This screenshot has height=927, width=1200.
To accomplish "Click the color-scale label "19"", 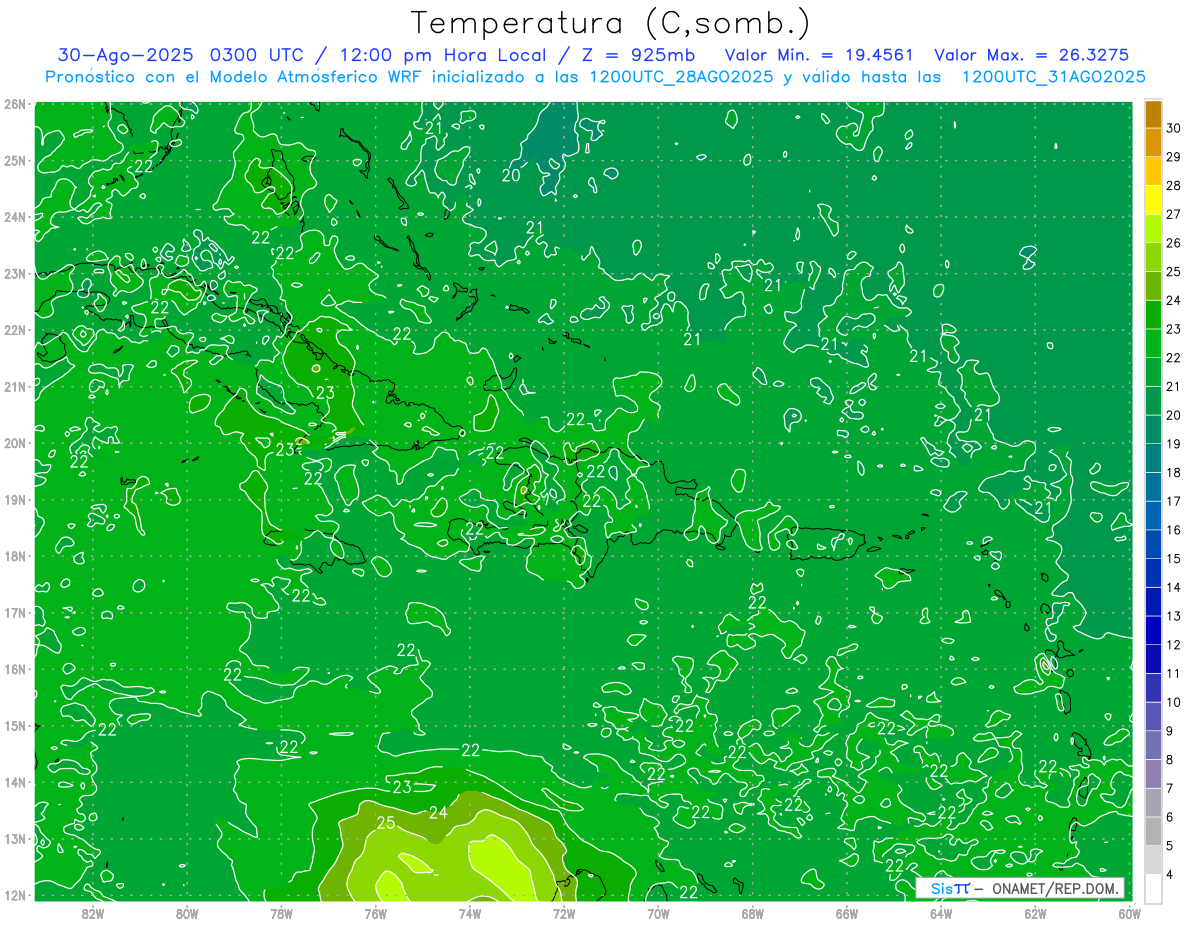I will click(x=1173, y=444).
